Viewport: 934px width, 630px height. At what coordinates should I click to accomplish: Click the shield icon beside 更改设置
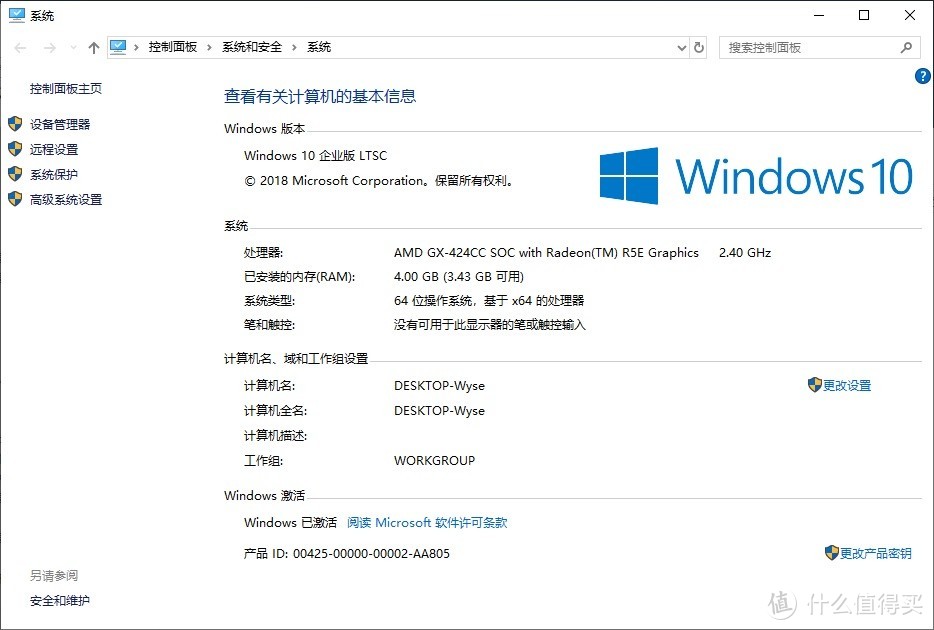814,385
